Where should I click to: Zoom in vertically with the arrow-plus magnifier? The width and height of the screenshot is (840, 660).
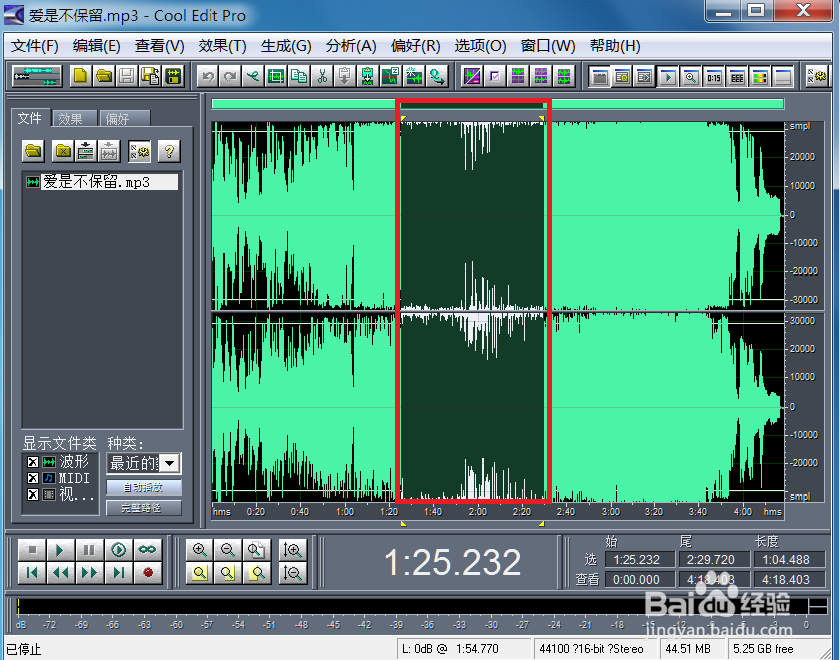click(293, 550)
